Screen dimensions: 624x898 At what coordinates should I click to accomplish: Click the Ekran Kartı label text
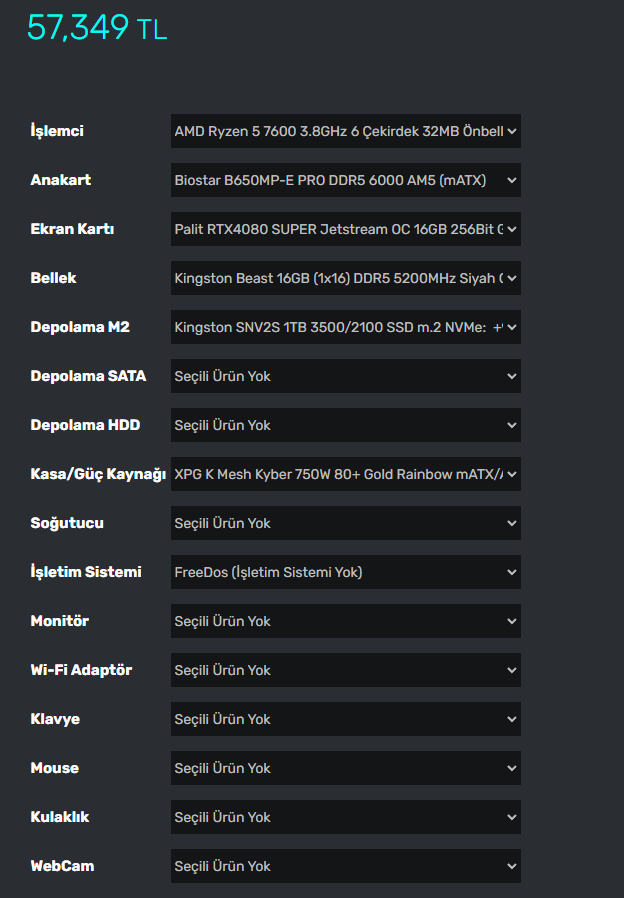pos(72,229)
